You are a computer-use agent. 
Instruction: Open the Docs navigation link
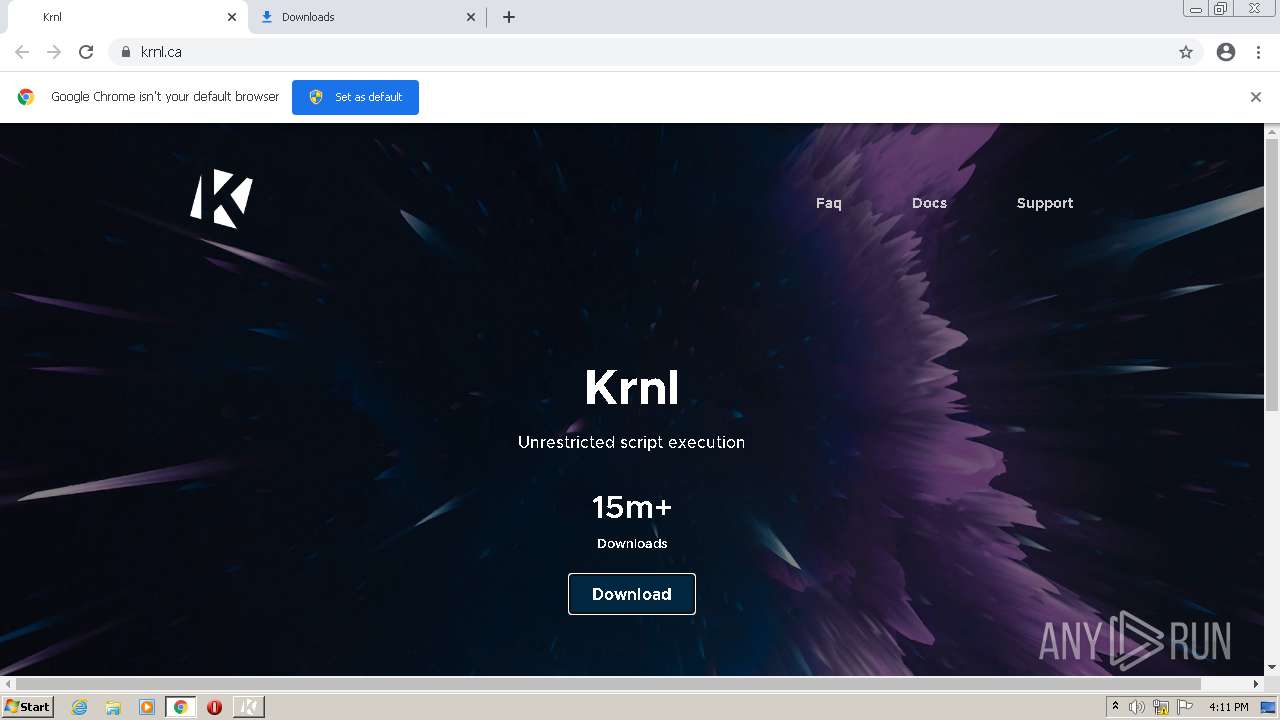pos(929,203)
